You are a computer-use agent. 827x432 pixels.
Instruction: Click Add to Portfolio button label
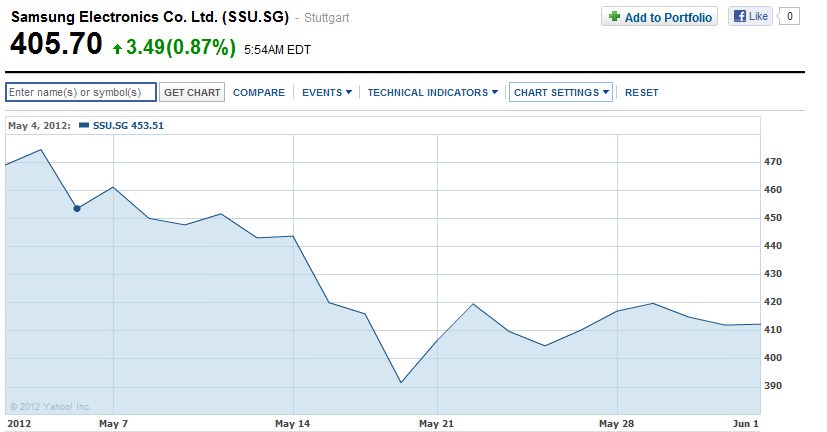pos(668,17)
